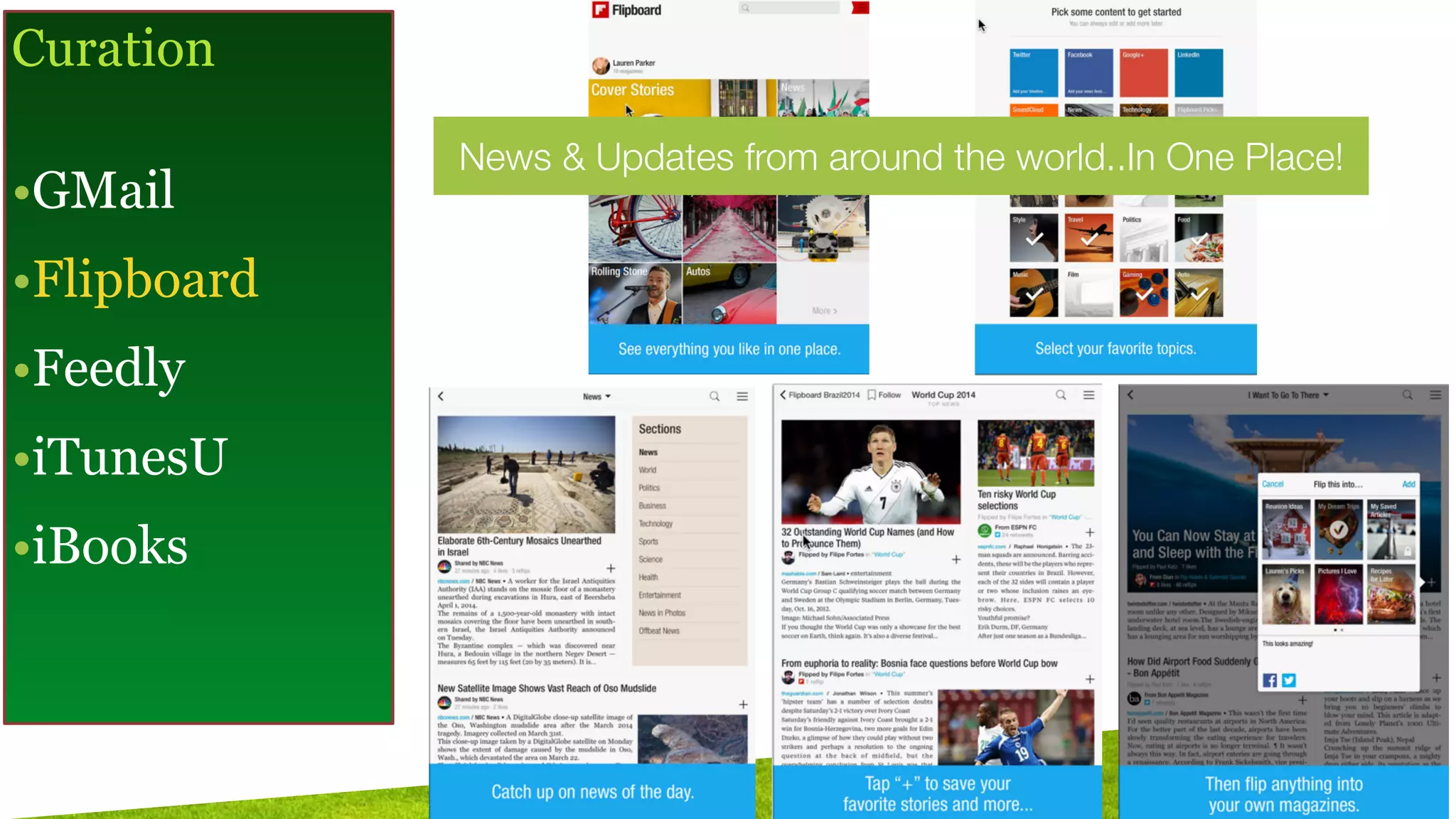Toggle the Travel topic tile
Screen dimensions: 1456x819
[x=1088, y=237]
